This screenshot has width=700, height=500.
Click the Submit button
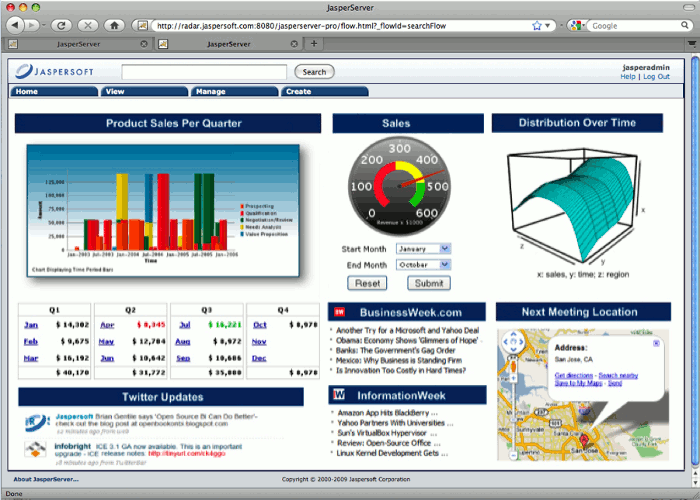pyautogui.click(x=429, y=283)
